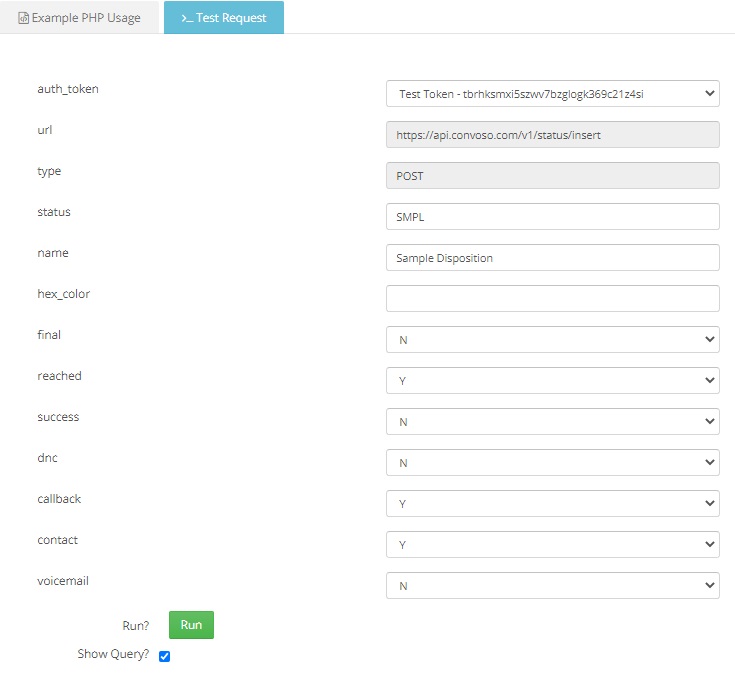The image size is (735, 675).
Task: Switch to the Example PHP Usage tab
Action: click(x=79, y=18)
